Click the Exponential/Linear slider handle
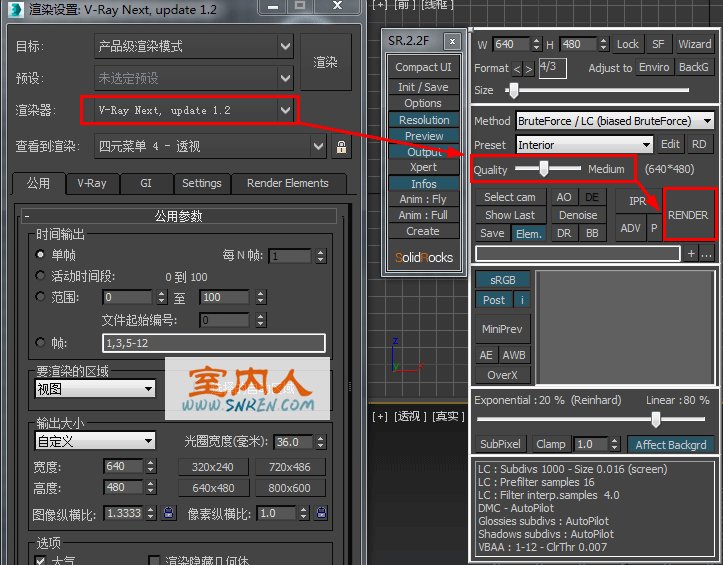 [656, 419]
